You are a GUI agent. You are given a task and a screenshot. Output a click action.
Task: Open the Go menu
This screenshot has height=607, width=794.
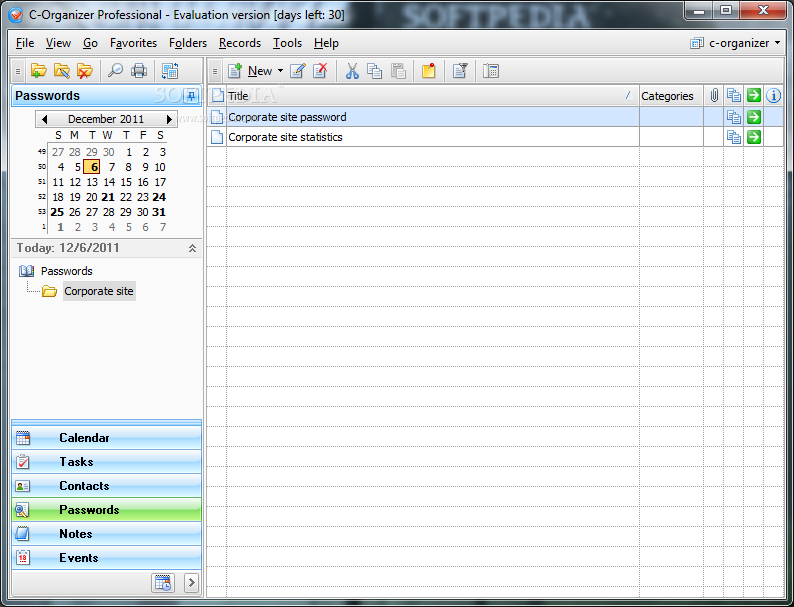(90, 43)
